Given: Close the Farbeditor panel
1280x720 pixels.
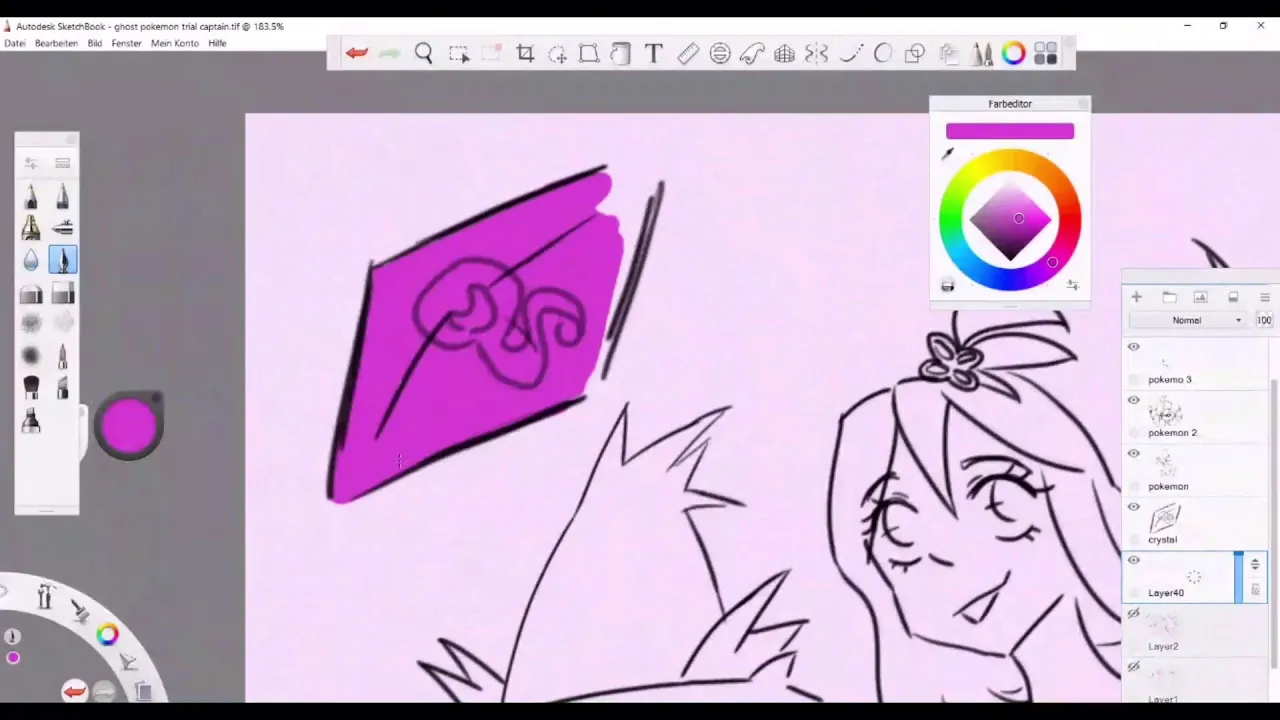Looking at the screenshot, I should pyautogui.click(x=1083, y=104).
